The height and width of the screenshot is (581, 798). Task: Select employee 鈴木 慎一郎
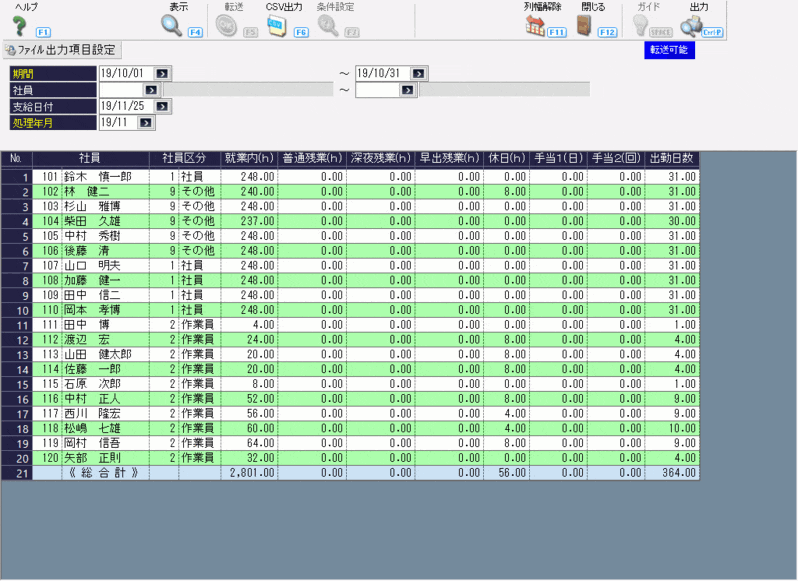pos(98,177)
